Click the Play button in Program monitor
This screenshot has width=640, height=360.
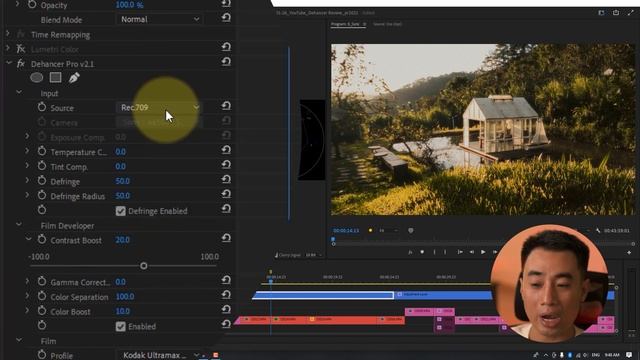click(483, 252)
